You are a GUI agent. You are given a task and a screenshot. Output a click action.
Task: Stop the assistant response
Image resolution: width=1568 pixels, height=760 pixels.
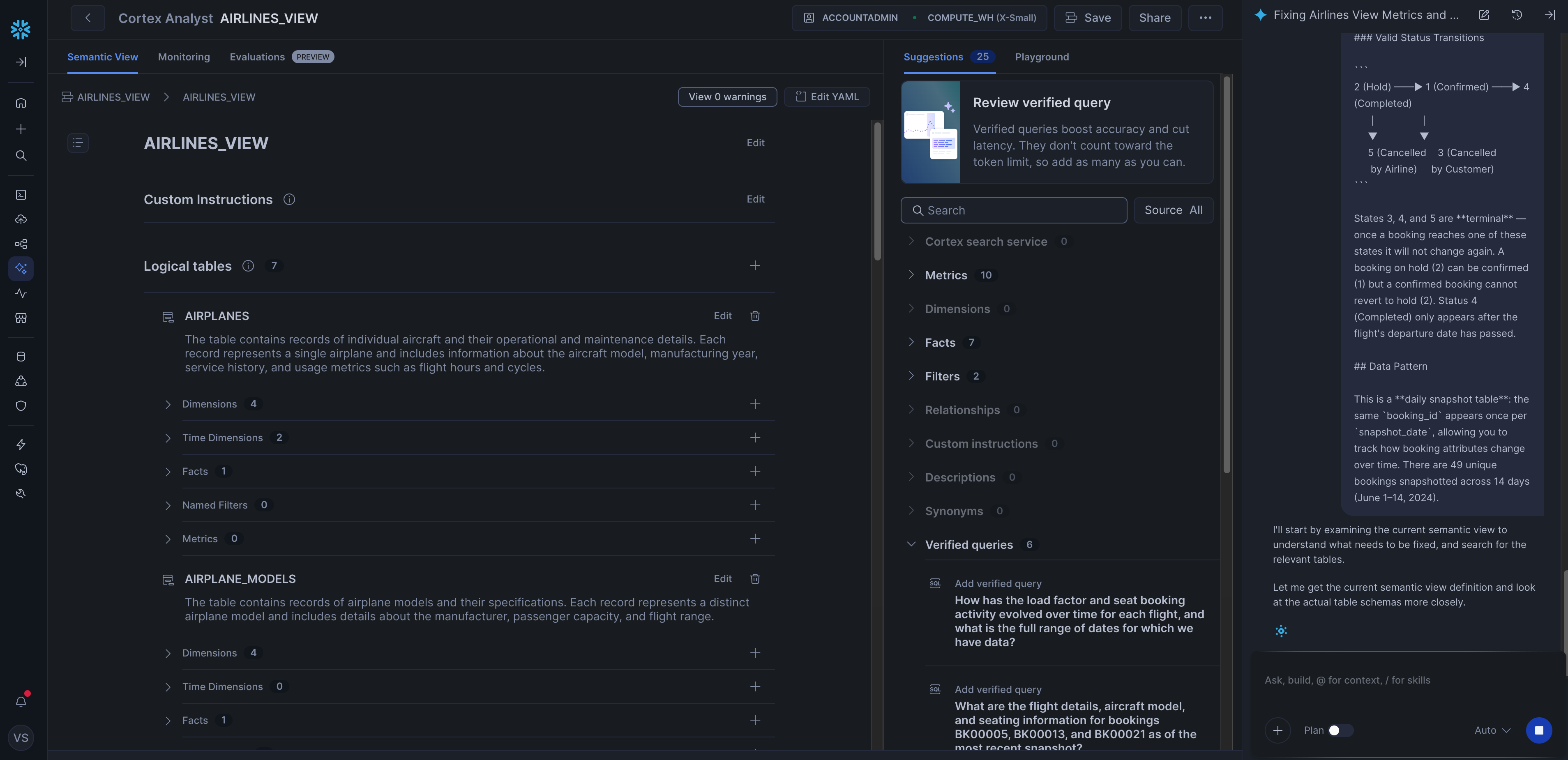(x=1538, y=730)
